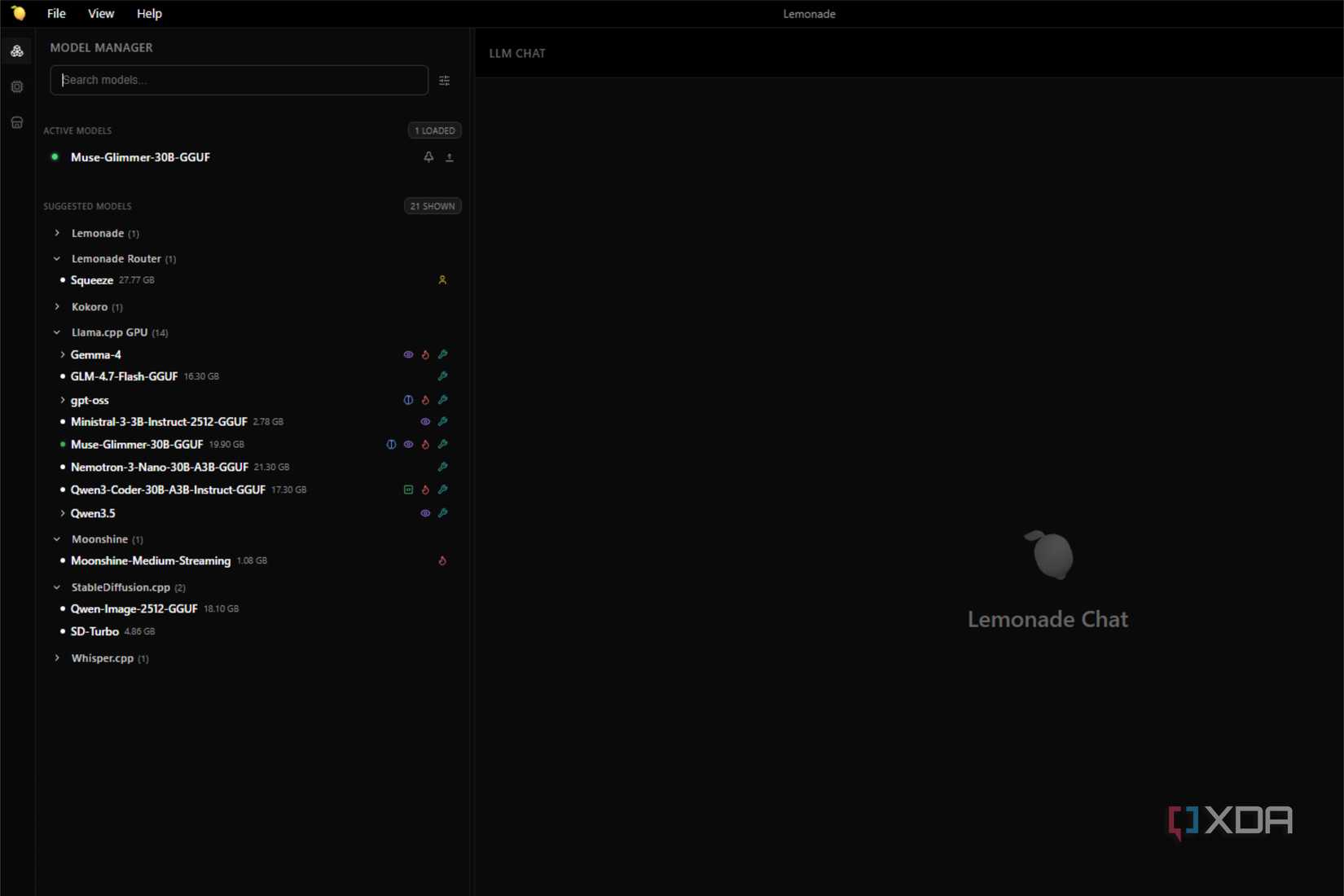This screenshot has height=896, width=1344.
Task: Expand the Gemma-4 model family
Action: click(x=63, y=354)
